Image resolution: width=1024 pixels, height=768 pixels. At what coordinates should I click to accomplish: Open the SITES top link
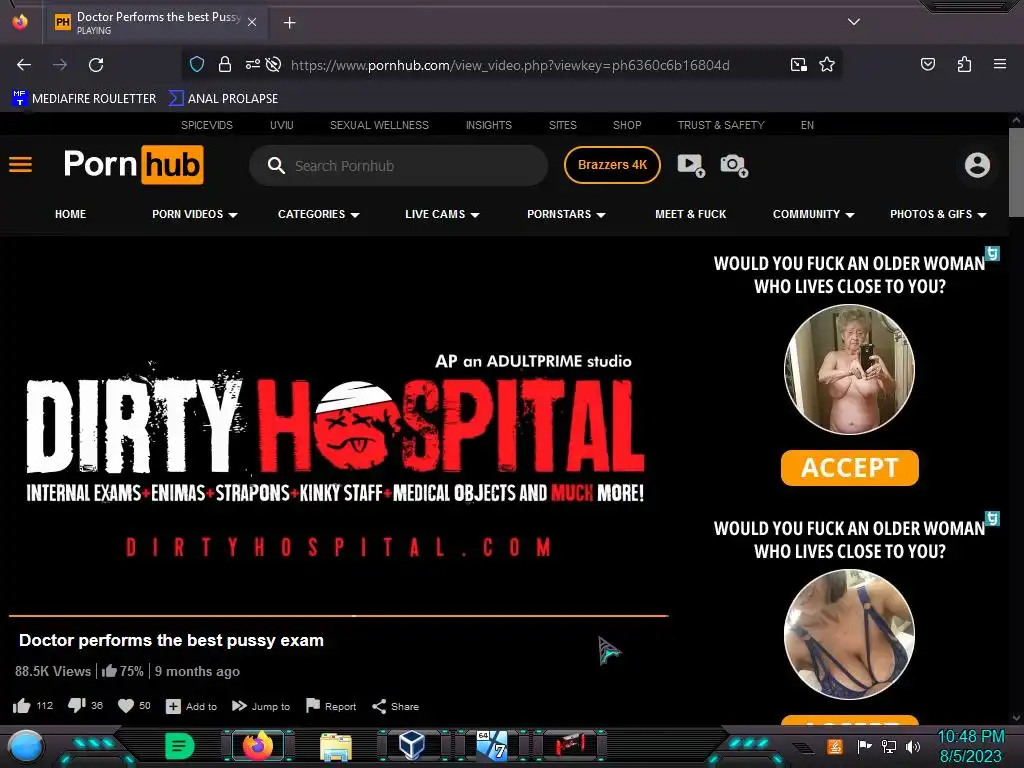[562, 125]
